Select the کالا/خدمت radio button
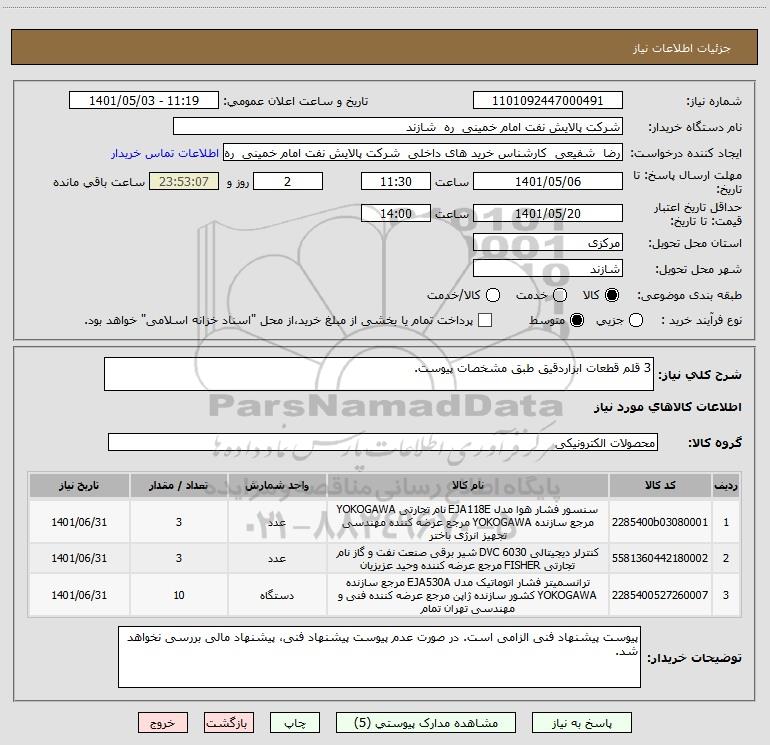This screenshot has height=745, width=770. [x=493, y=295]
